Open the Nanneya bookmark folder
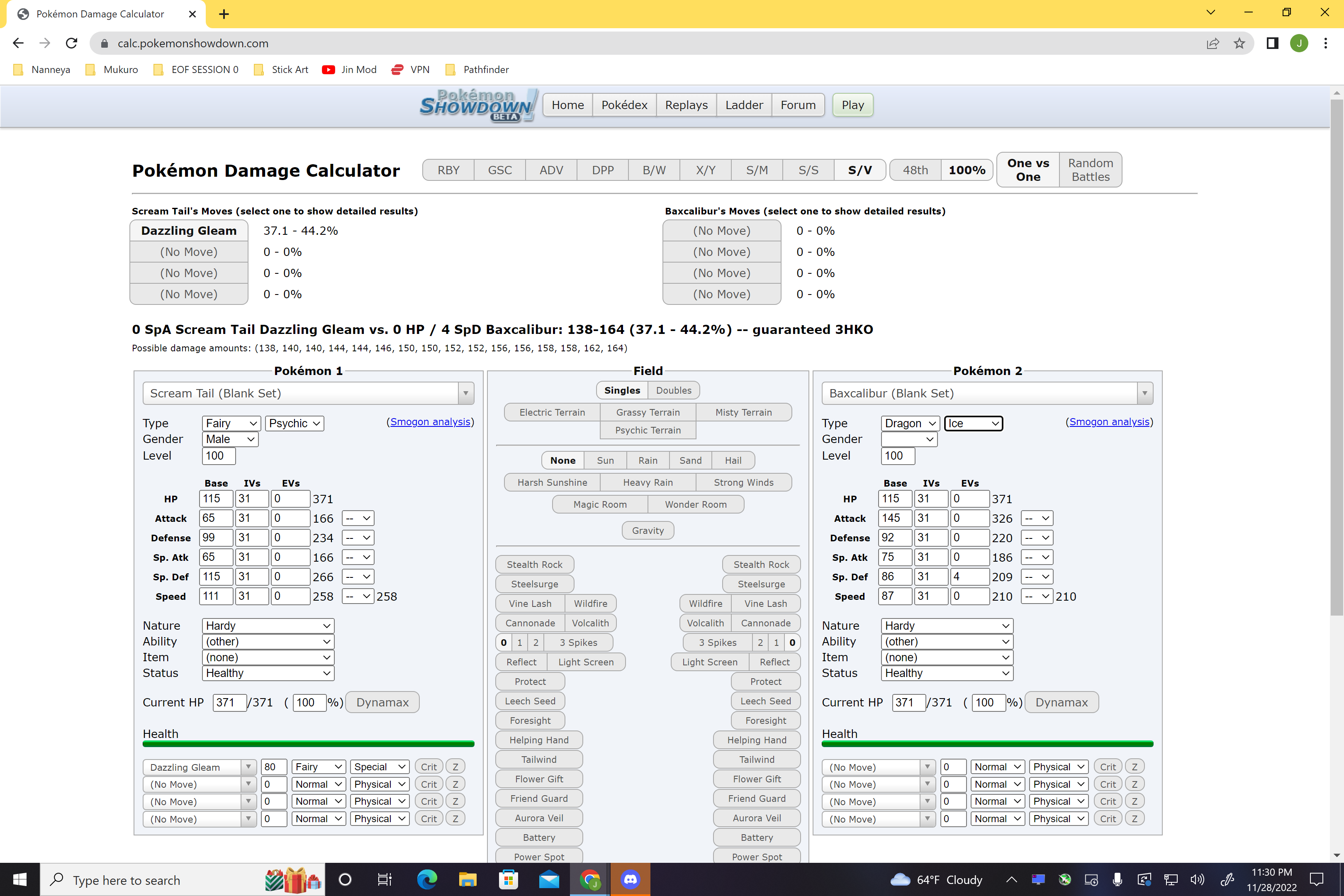The width and height of the screenshot is (1344, 896). point(42,70)
